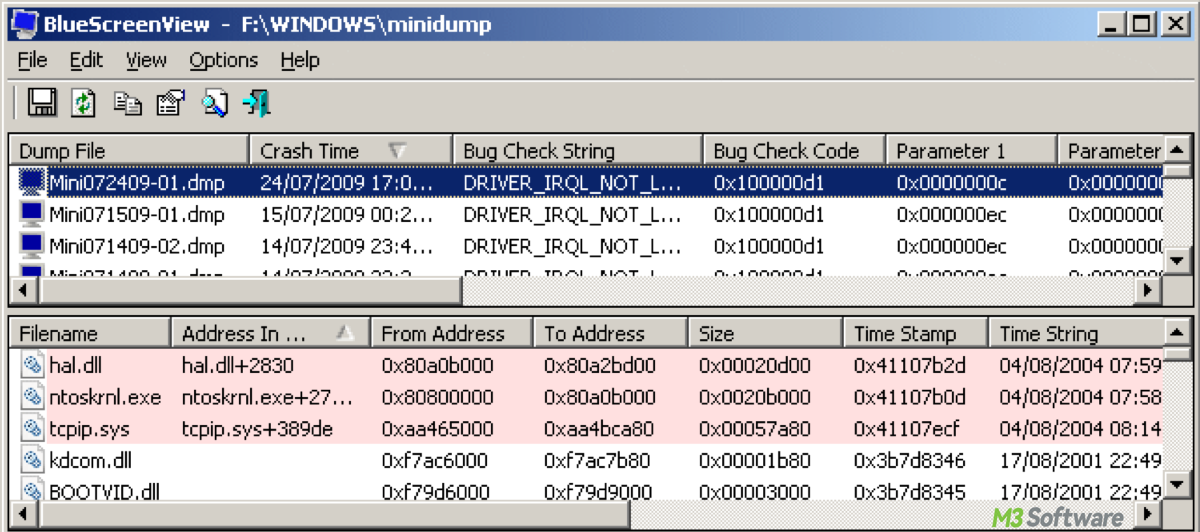Select the hal.dll filename

[76, 366]
